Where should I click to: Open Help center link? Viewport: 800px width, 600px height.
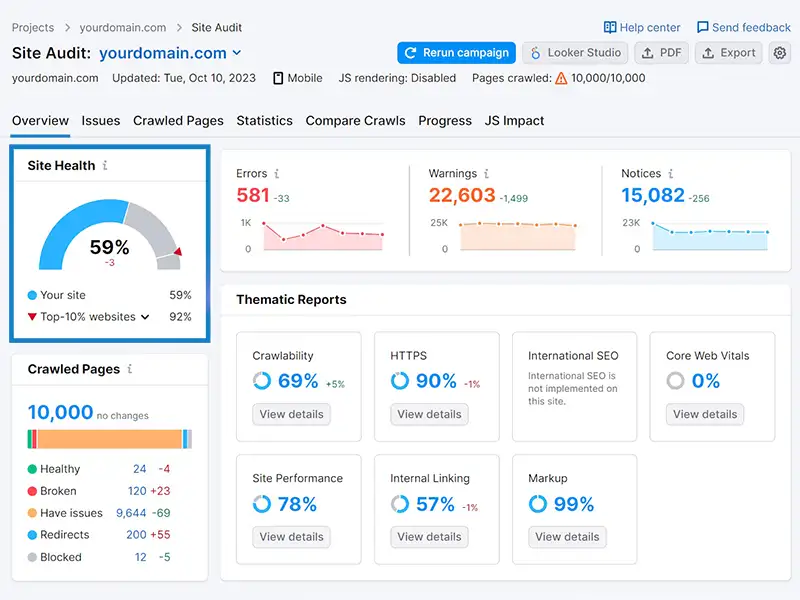tap(642, 28)
